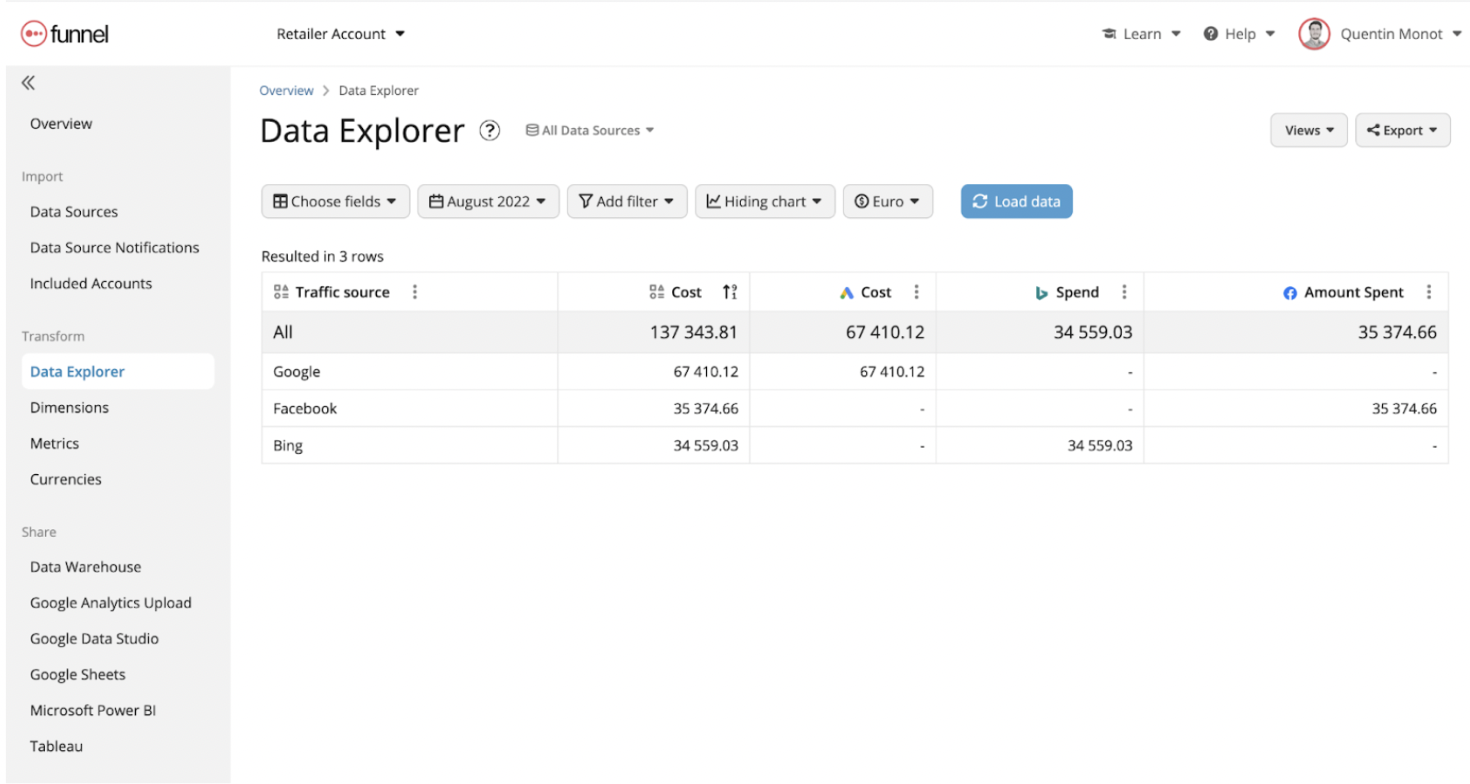The image size is (1470, 784).
Task: Open the Euro currency dropdown
Action: coord(887,201)
